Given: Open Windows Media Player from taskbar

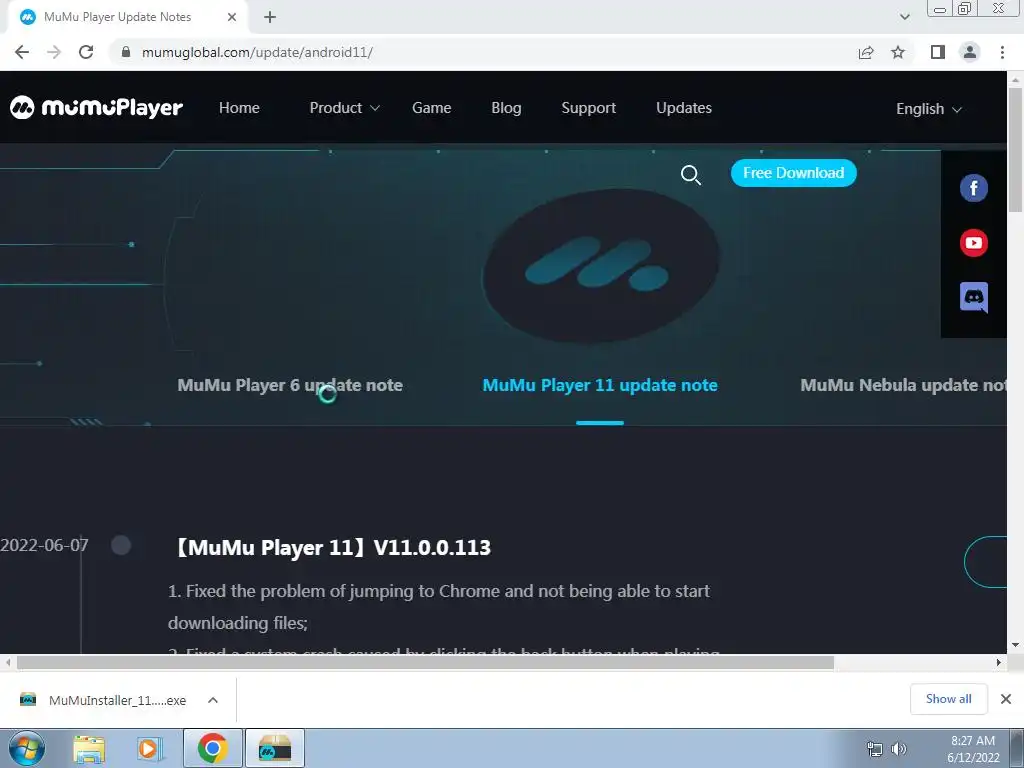Looking at the screenshot, I should click(150, 748).
